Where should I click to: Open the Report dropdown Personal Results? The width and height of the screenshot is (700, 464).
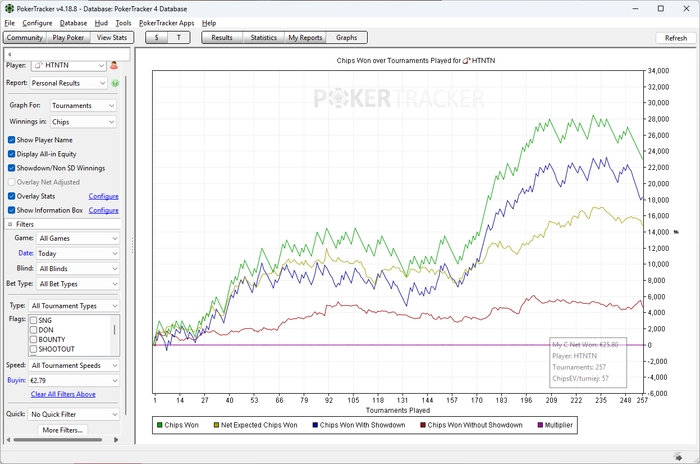(68, 83)
